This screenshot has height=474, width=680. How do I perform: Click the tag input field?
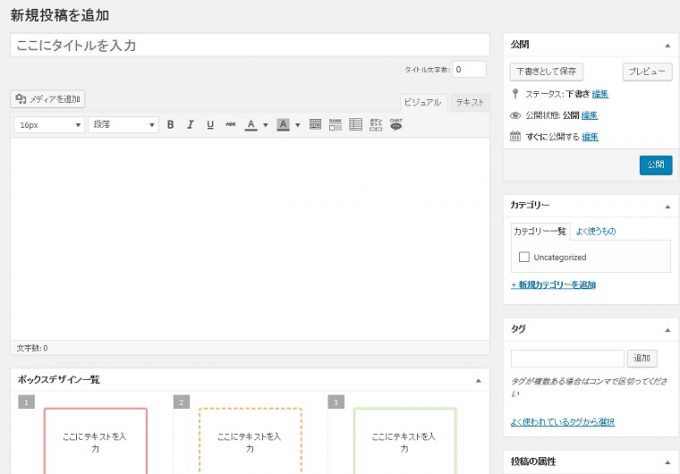pos(567,359)
